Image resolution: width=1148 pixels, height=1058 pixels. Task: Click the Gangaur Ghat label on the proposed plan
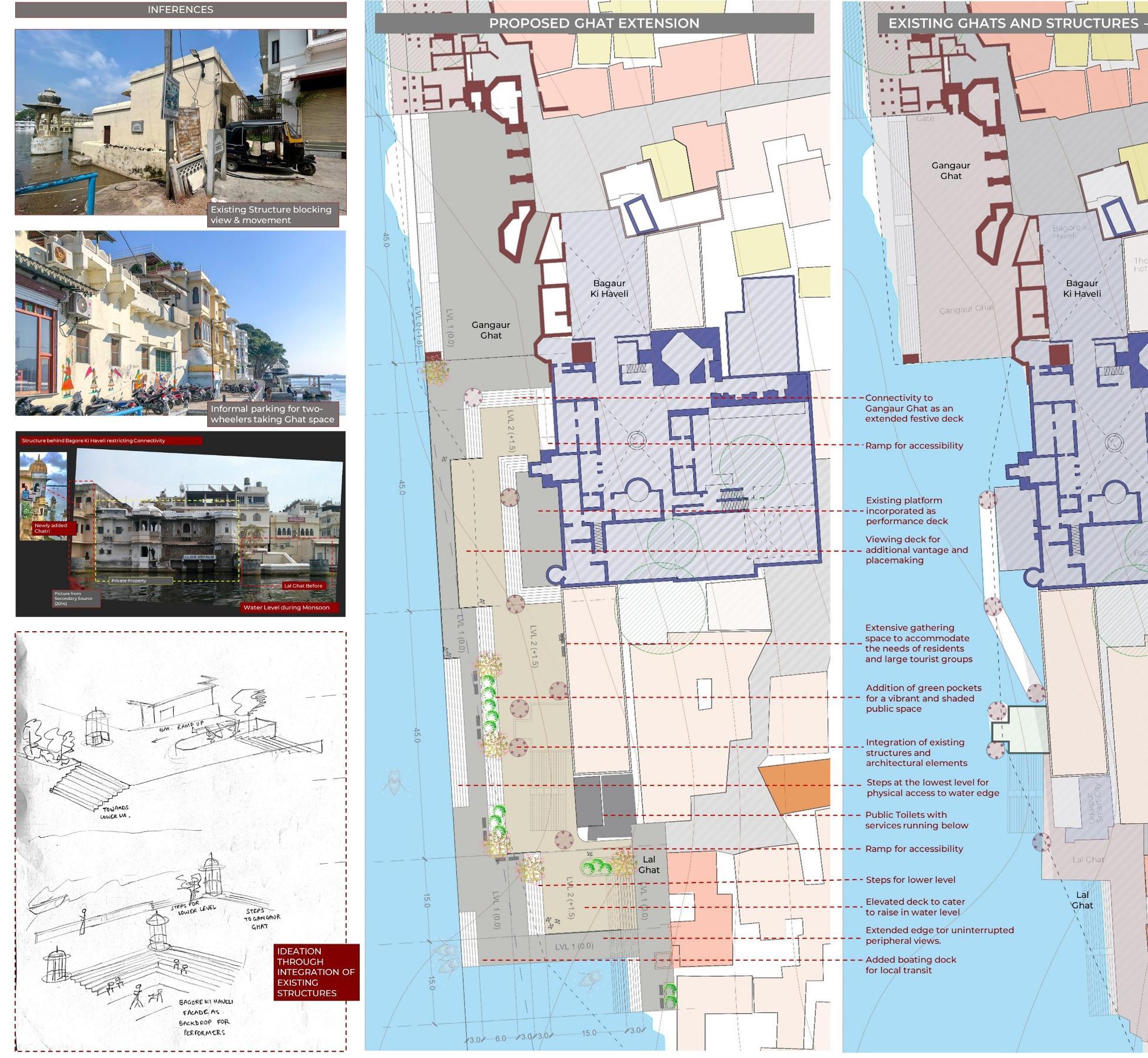(x=490, y=330)
